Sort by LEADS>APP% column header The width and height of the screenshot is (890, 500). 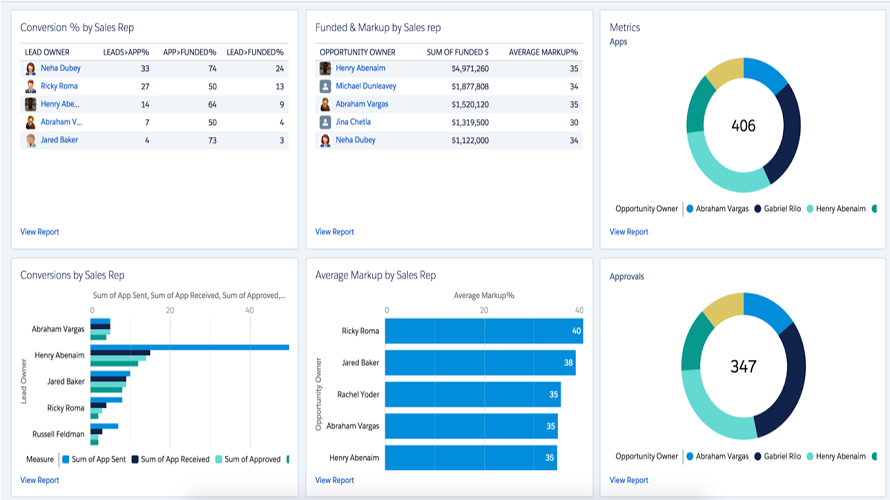126,52
